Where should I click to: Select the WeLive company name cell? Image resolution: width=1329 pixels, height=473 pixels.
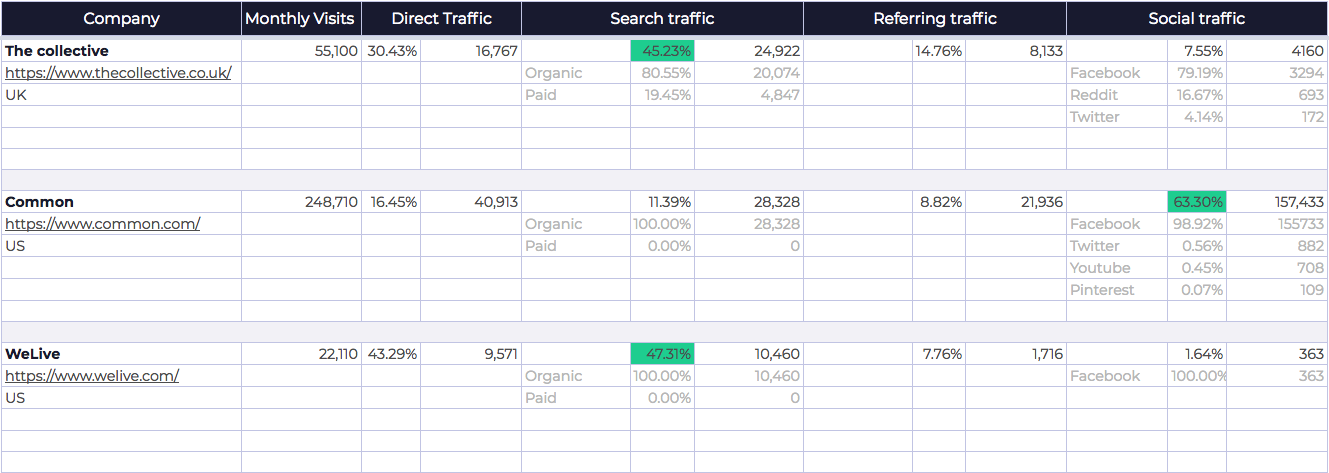[x=121, y=354]
